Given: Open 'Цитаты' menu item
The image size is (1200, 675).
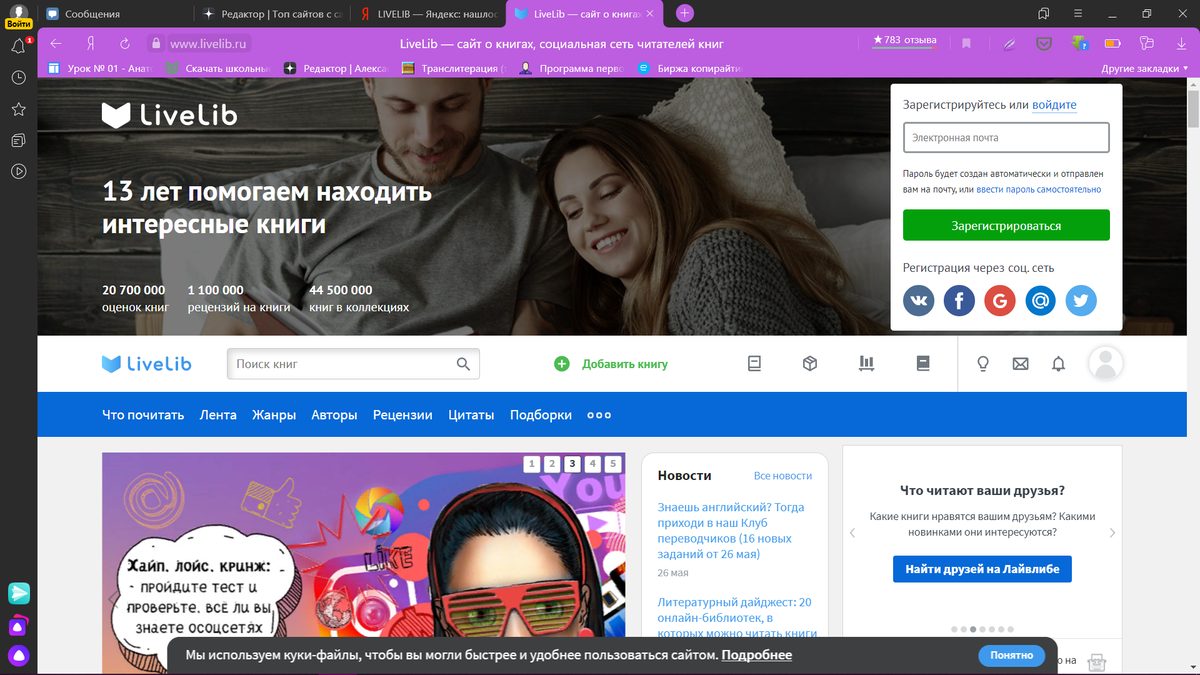Looking at the screenshot, I should pyautogui.click(x=471, y=415).
